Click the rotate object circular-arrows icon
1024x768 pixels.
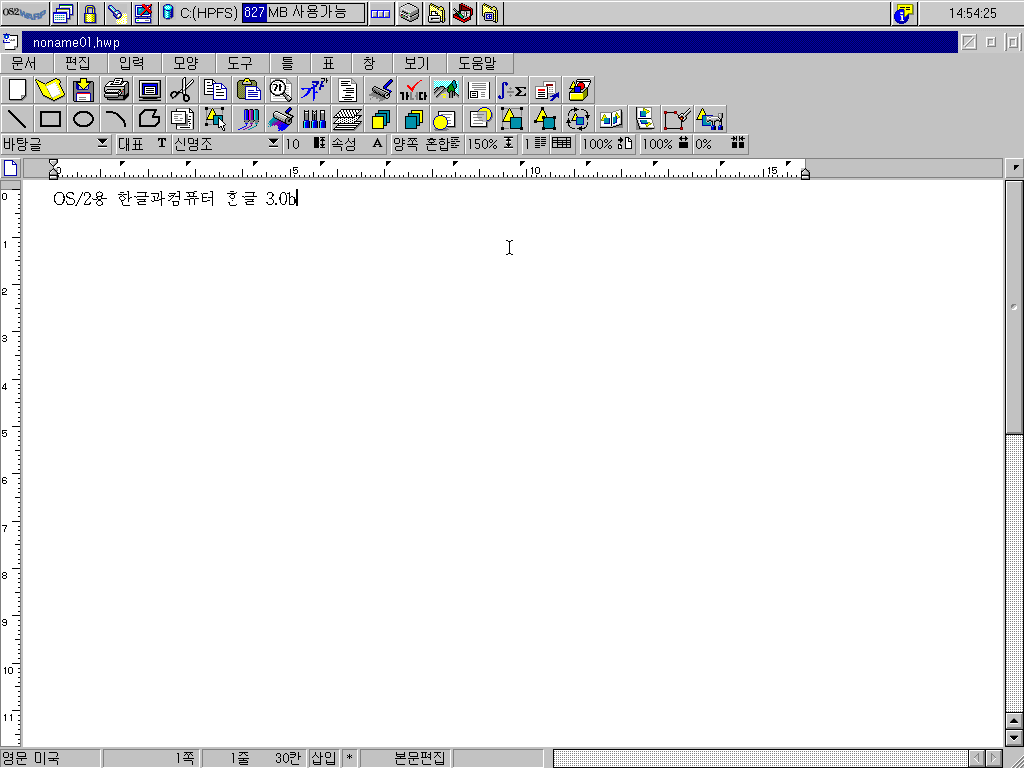tap(578, 119)
